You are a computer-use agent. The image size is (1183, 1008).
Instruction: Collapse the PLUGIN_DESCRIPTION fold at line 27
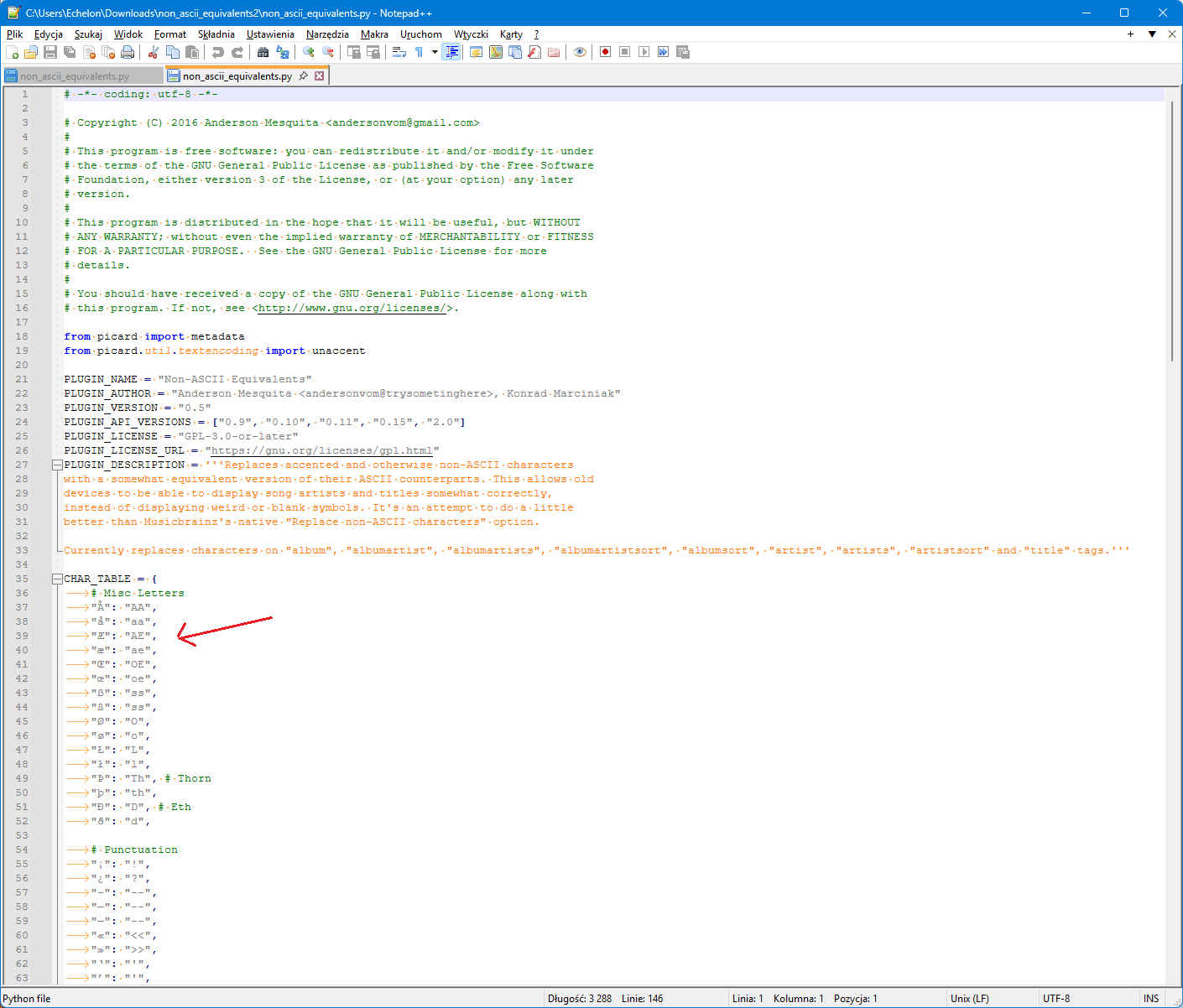57,465
